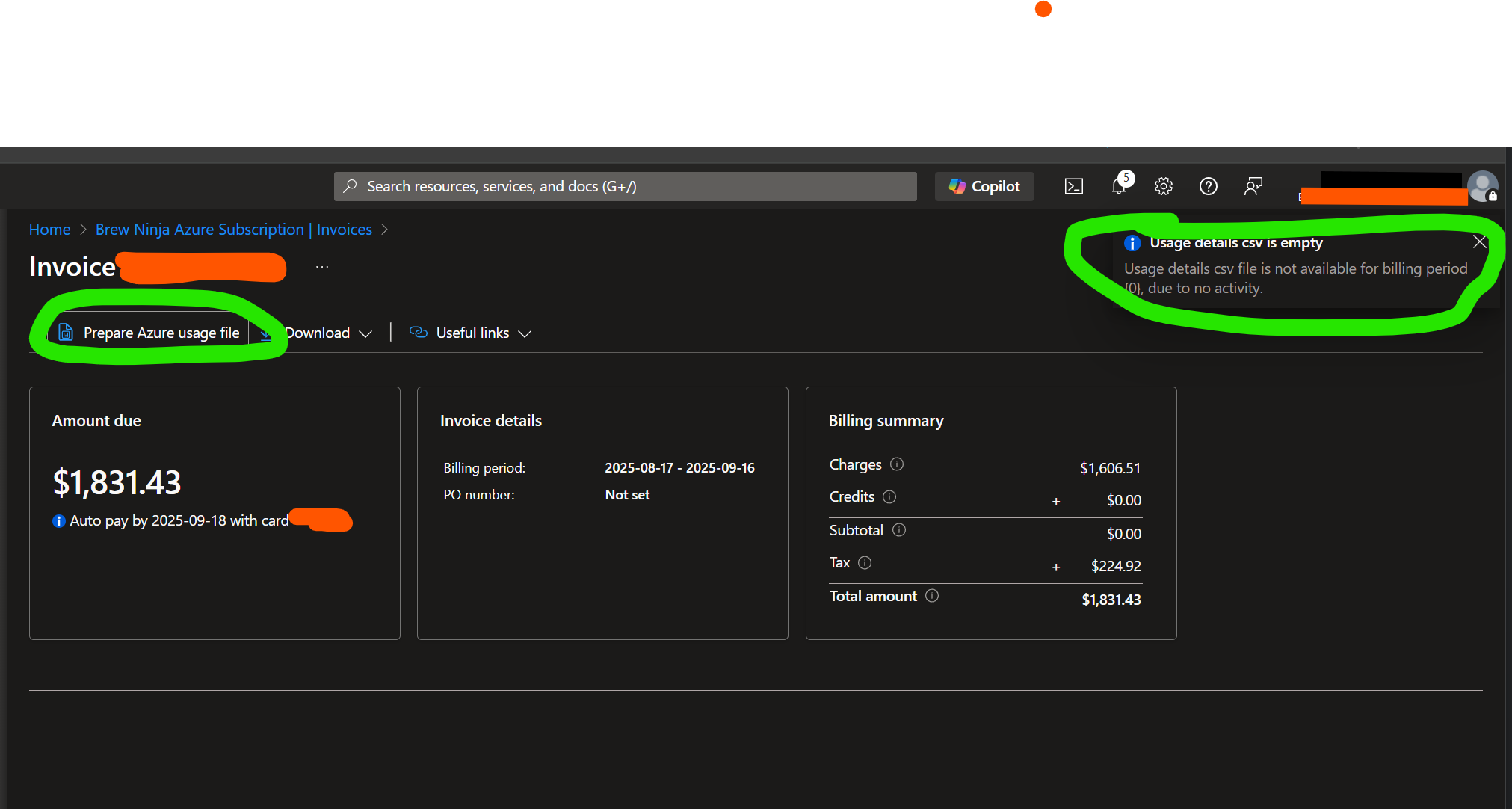Screen dimensions: 1512x809
Task: Click the search magnifier icon
Action: 350,186
